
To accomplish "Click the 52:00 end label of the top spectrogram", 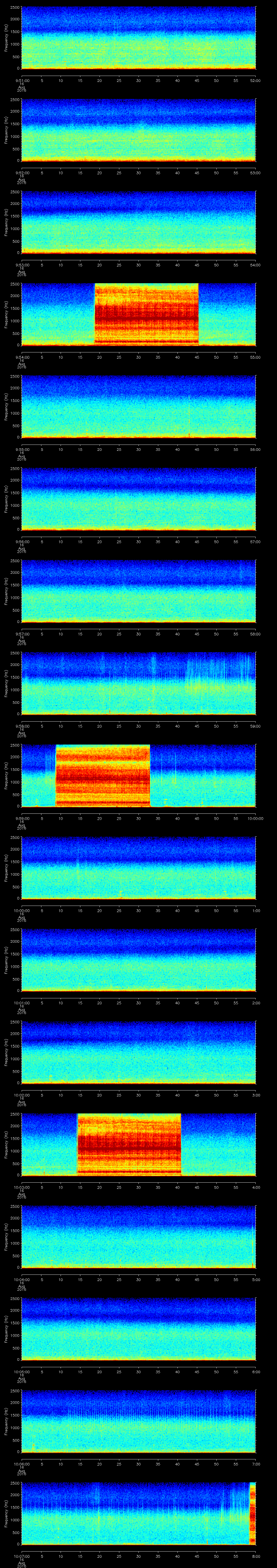I will coord(256,80).
